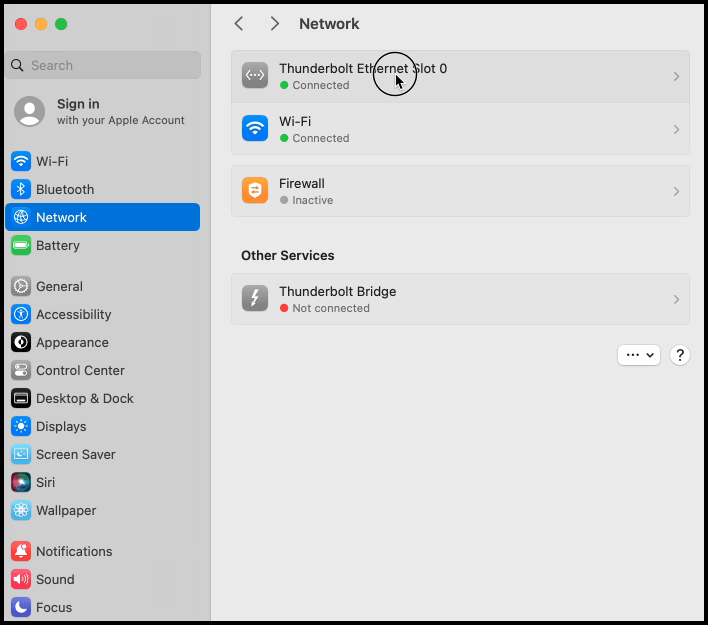708x625 pixels.
Task: Open the ellipsis more-options dropdown
Action: (x=639, y=355)
